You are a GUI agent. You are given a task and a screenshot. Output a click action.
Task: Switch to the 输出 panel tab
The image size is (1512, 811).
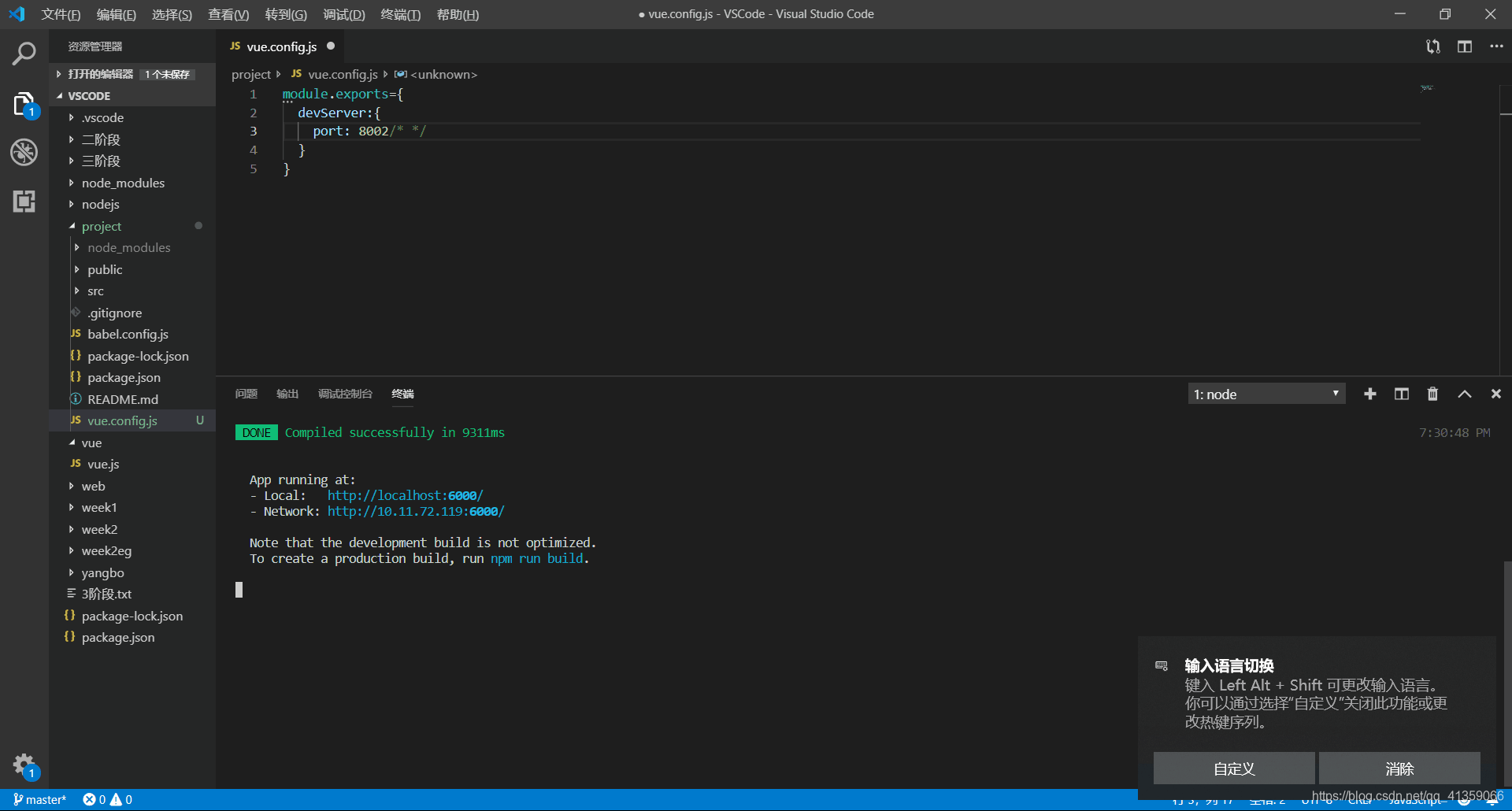click(287, 394)
